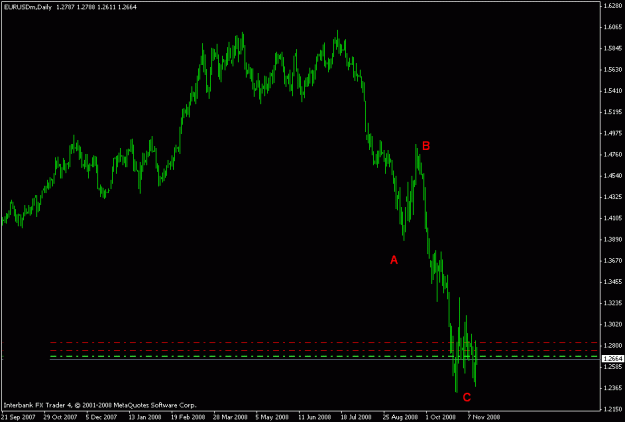Click the 7 Nov 2008 date label
This screenshot has height=422, width=625.
483,417
